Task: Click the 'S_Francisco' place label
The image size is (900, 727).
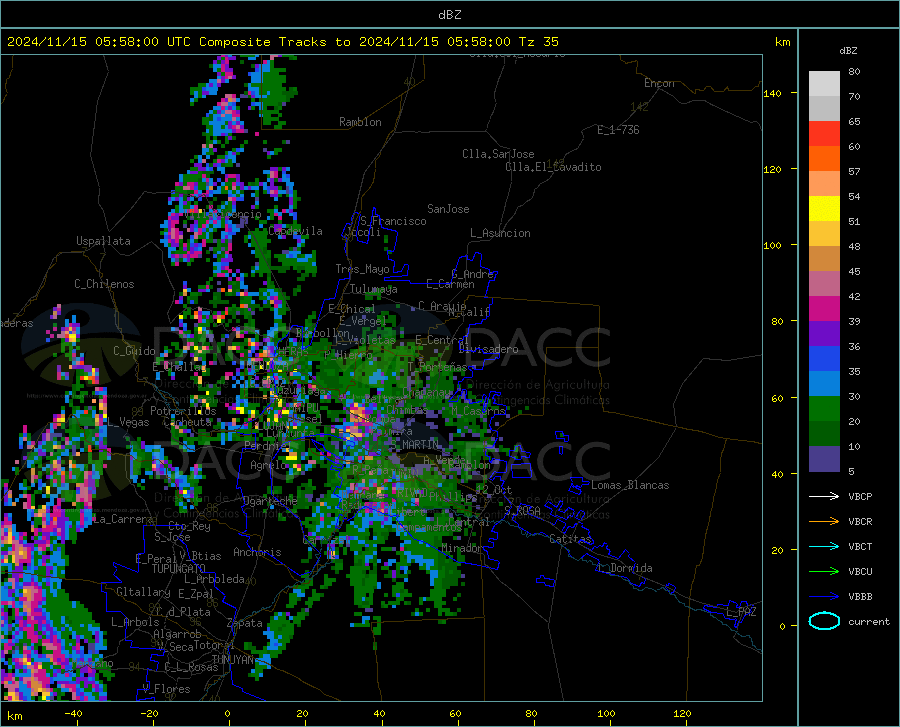Action: [393, 221]
